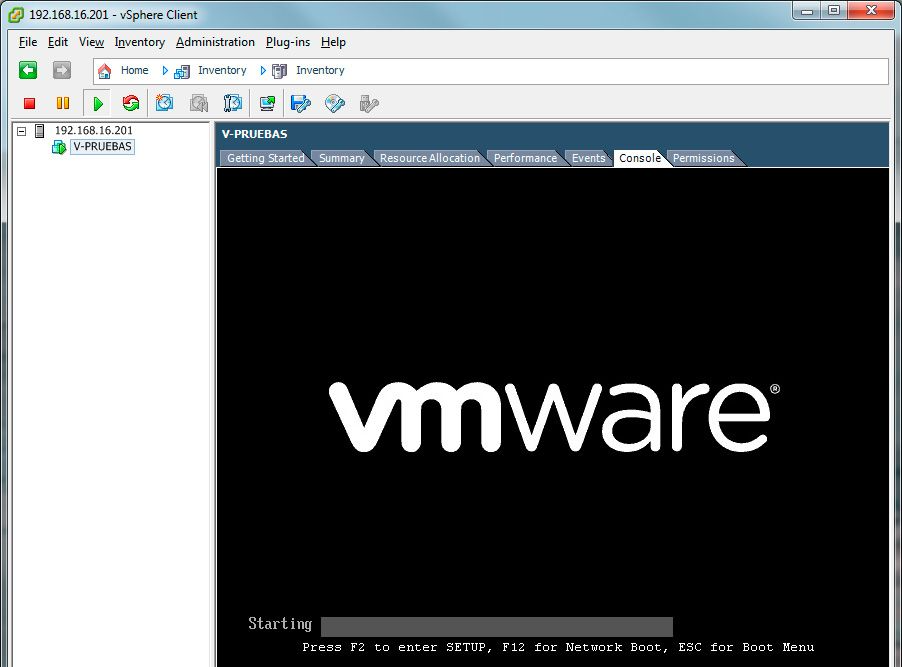Click inside the VM console screen
Image resolution: width=902 pixels, height=667 pixels.
[x=553, y=417]
